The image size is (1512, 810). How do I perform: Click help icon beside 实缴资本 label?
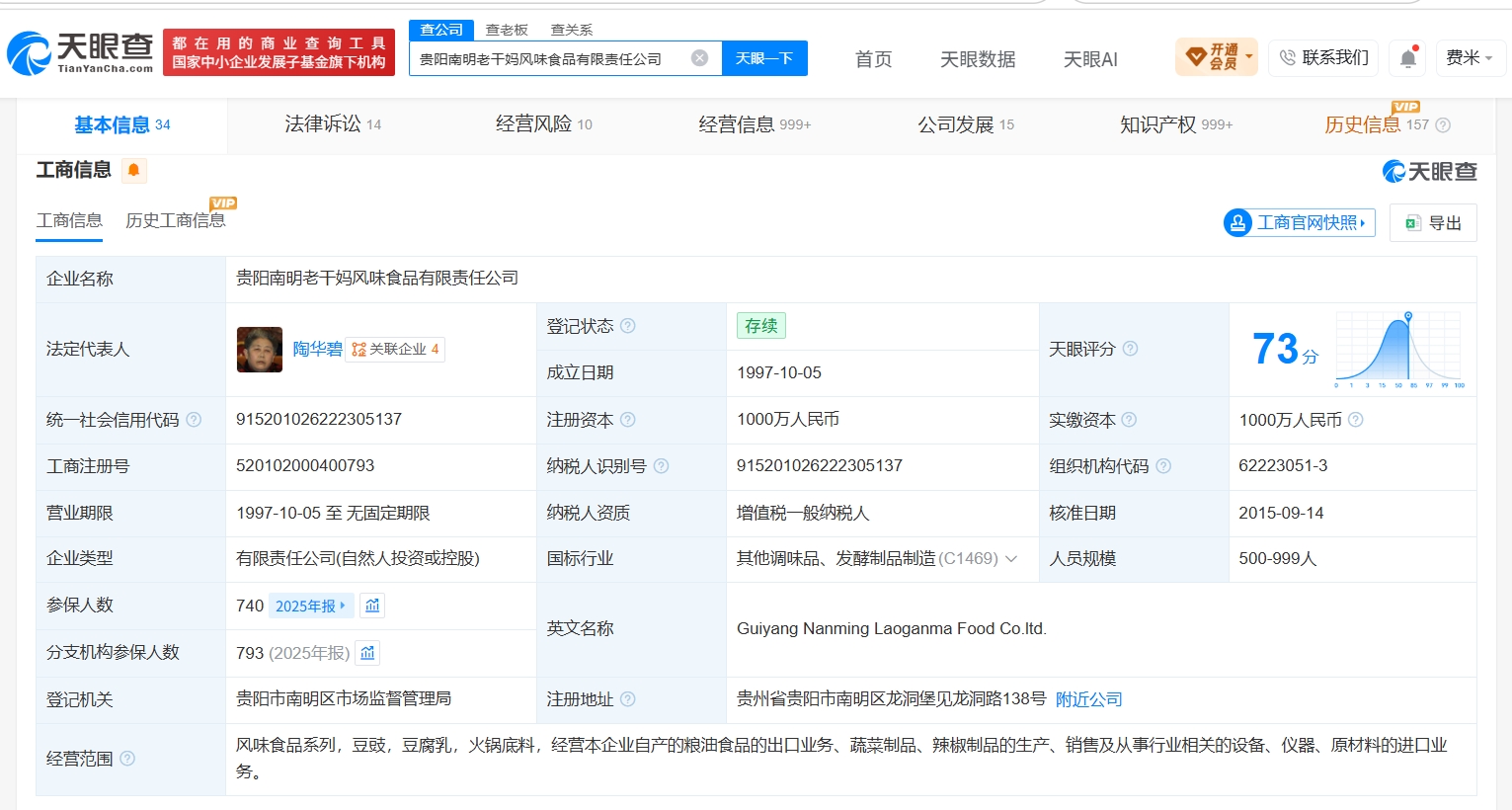tap(1129, 420)
